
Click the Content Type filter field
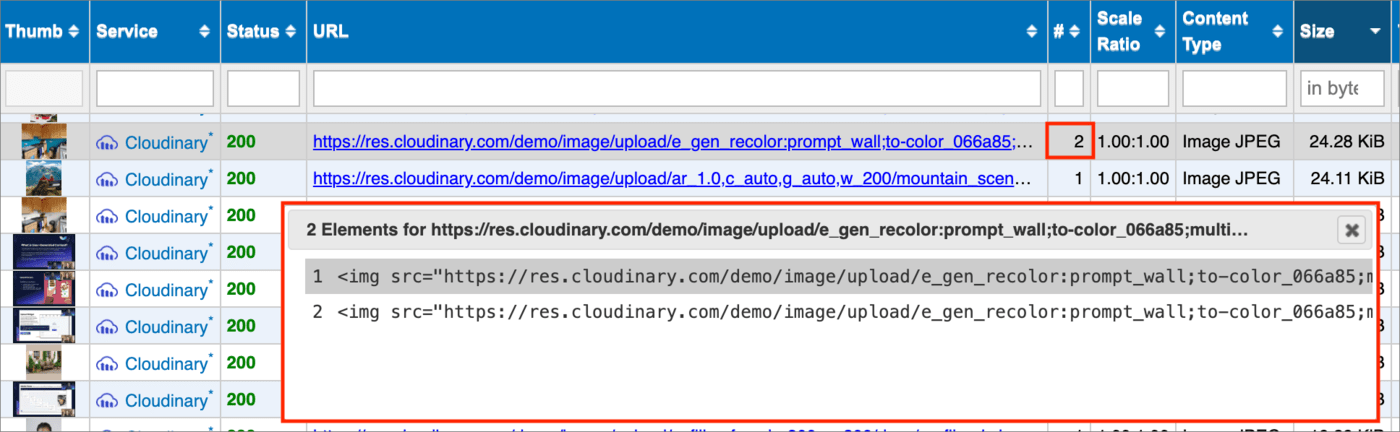click(x=1234, y=89)
